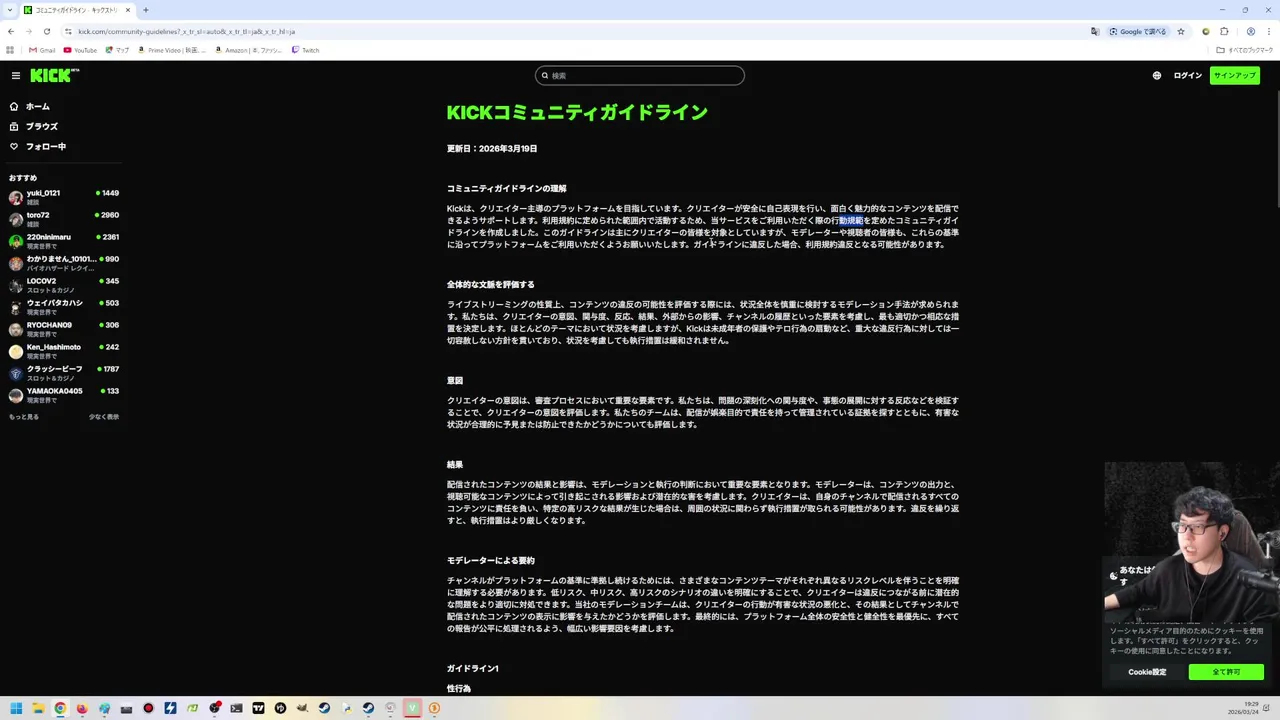Screen dimensions: 1280x720
Task: Open Chrome tab search dropdown
Action: pyautogui.click(x=10, y=10)
